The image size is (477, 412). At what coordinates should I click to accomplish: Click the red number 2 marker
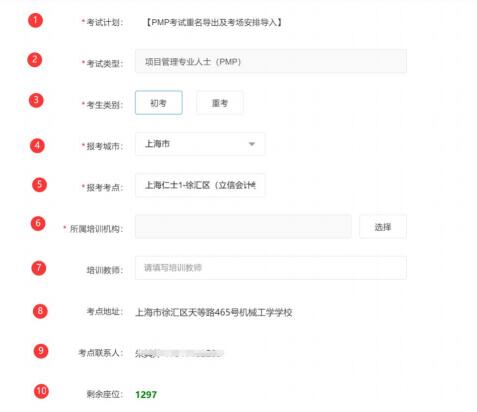coord(35,60)
